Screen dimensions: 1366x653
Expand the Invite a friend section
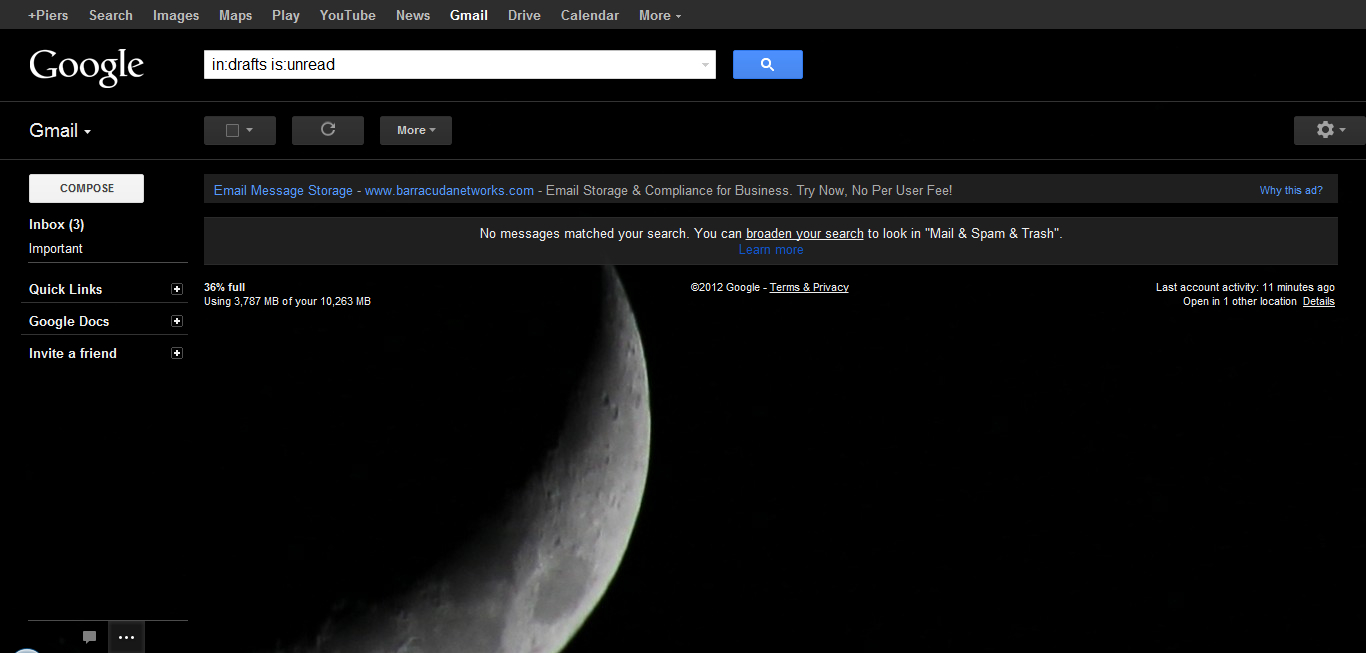[177, 353]
